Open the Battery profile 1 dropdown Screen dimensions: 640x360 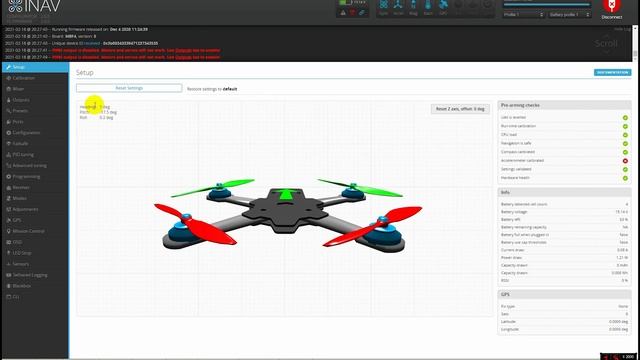click(569, 15)
